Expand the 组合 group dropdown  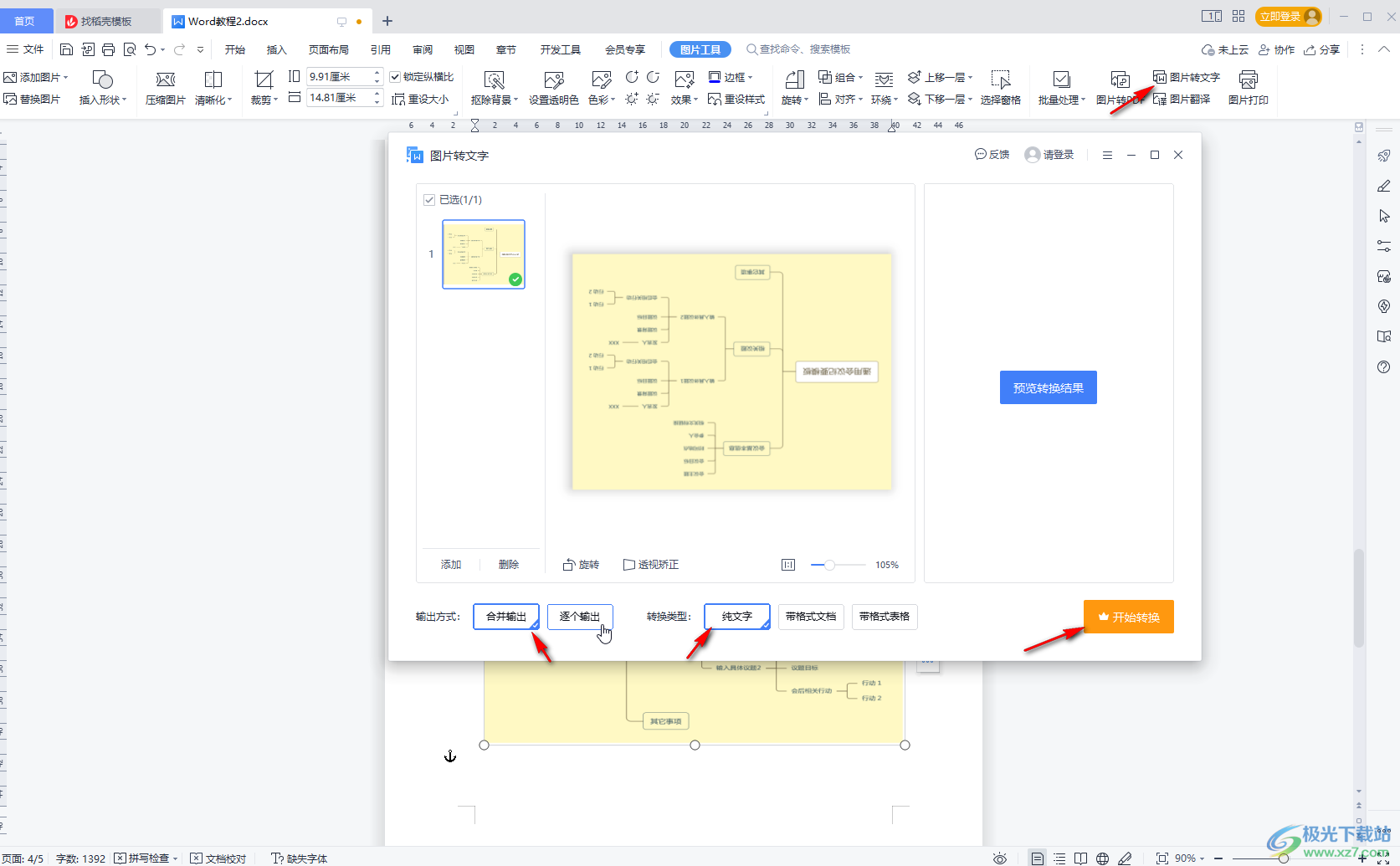pos(860,77)
